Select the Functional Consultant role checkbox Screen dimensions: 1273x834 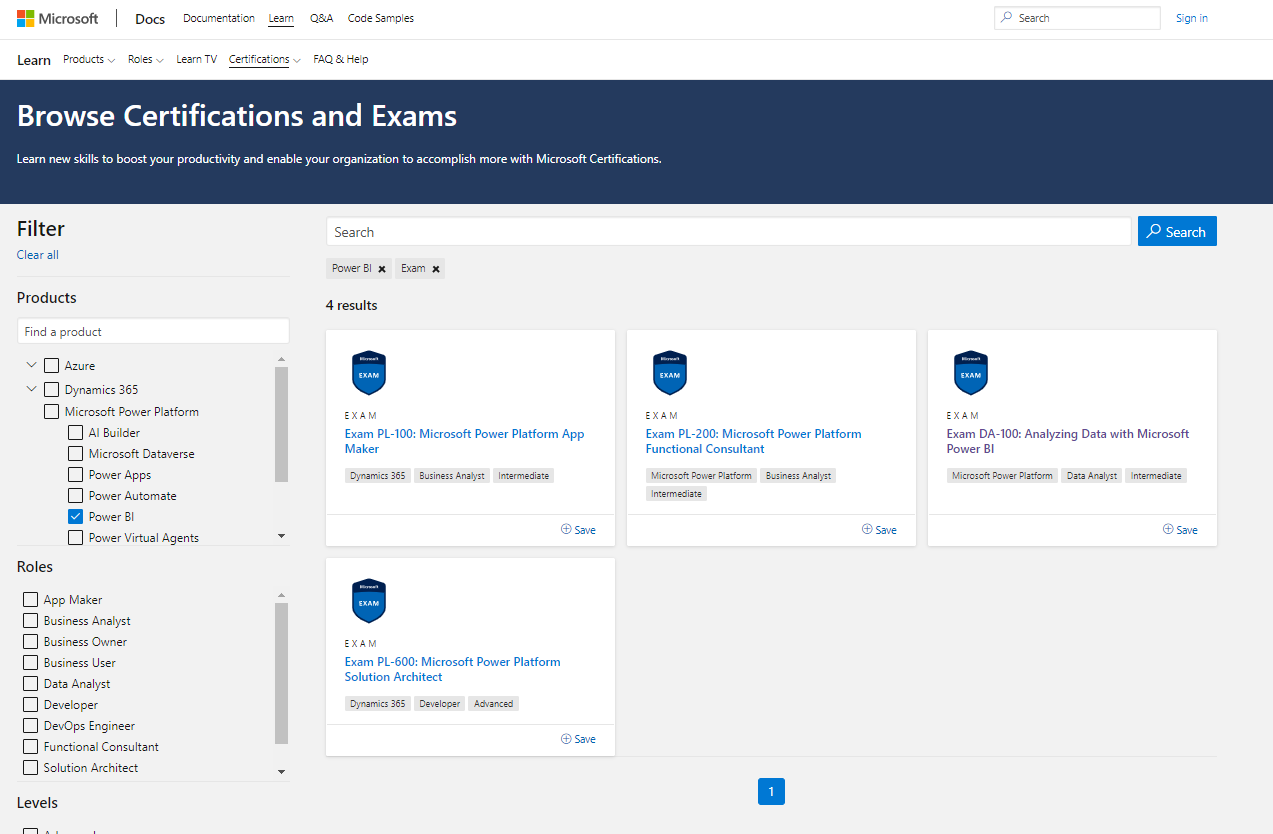coord(31,747)
